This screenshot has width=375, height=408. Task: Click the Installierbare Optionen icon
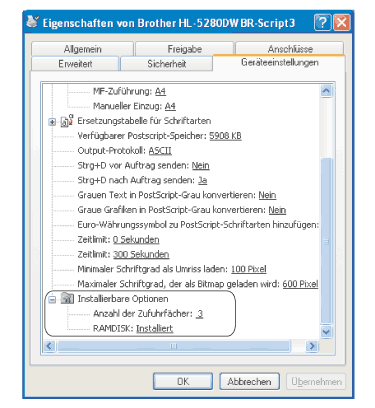[x=67, y=298]
